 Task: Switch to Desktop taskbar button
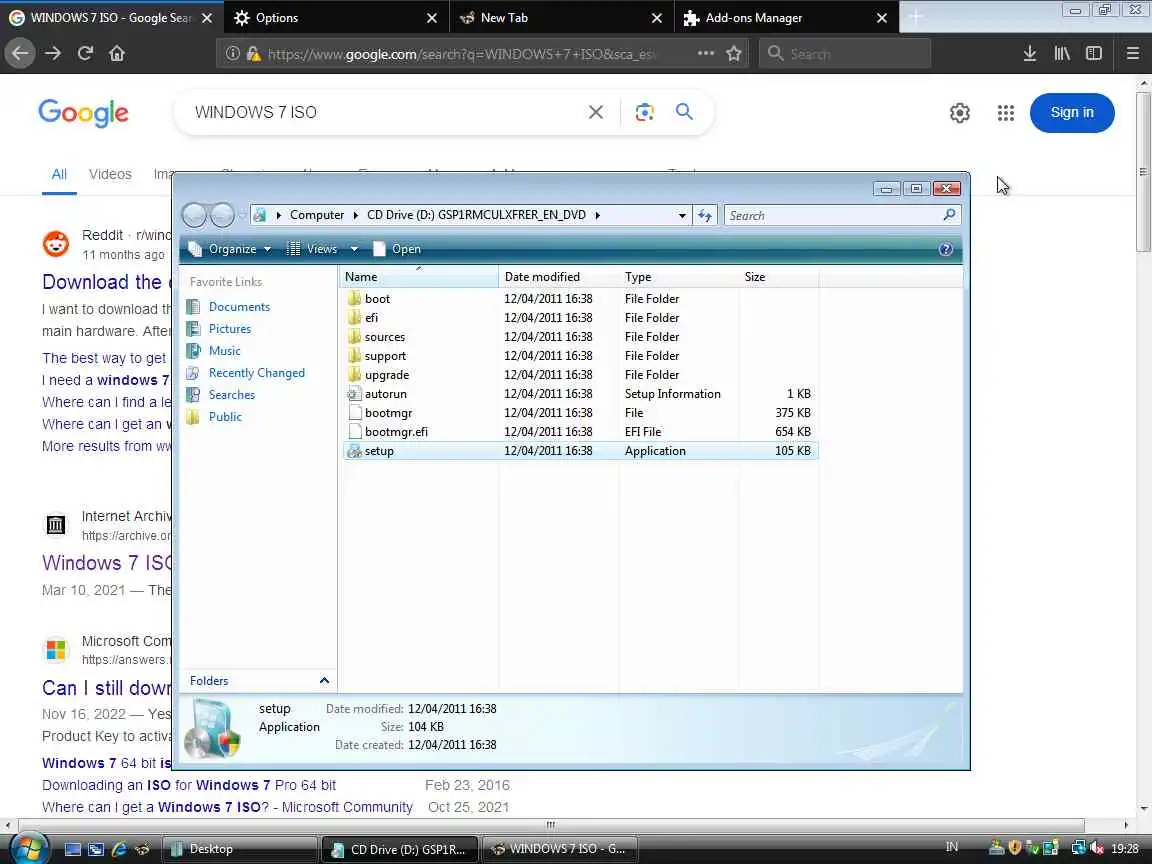click(239, 849)
